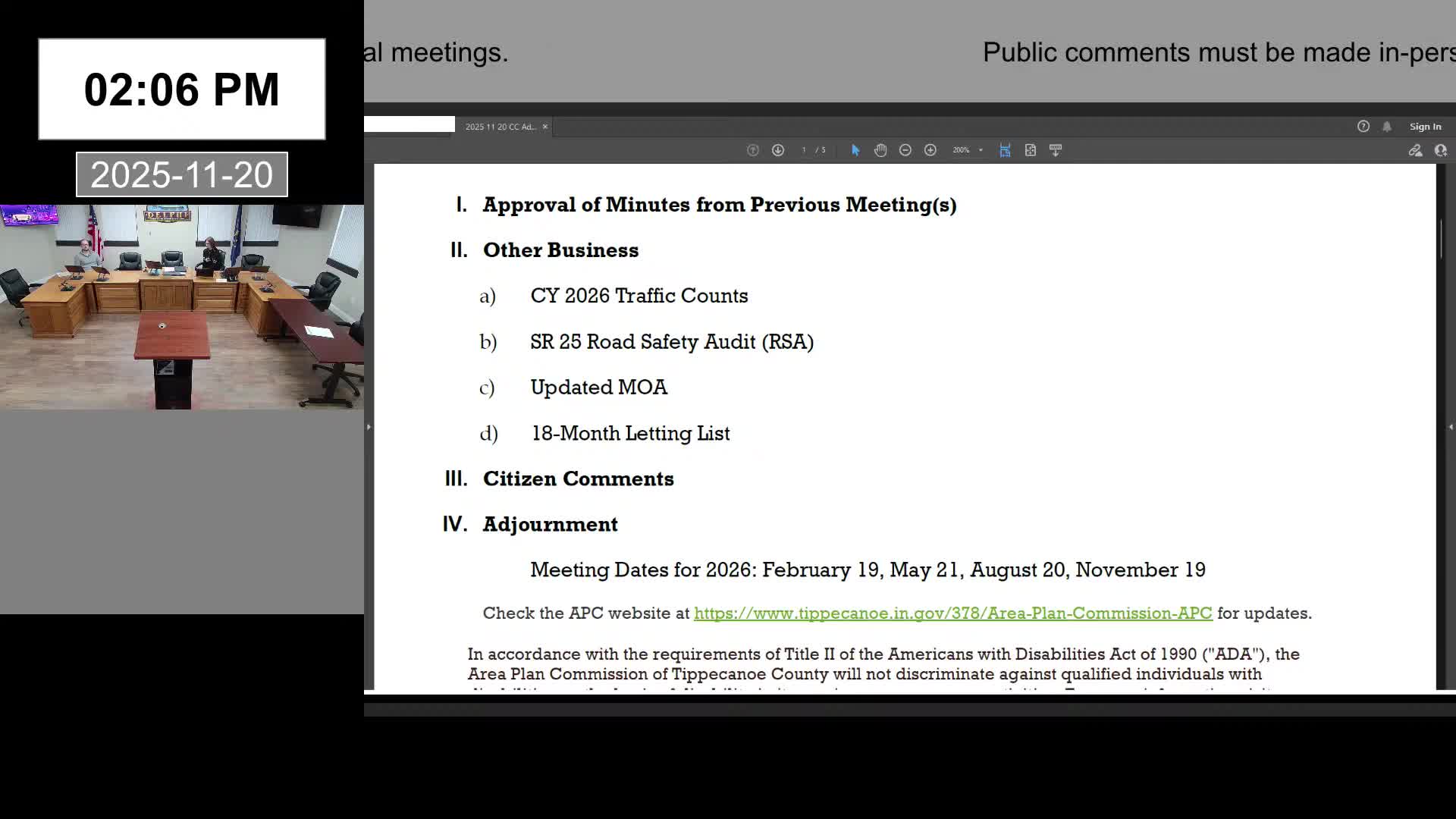Select the arrow selection tool
Image resolution: width=1456 pixels, height=819 pixels.
point(855,150)
